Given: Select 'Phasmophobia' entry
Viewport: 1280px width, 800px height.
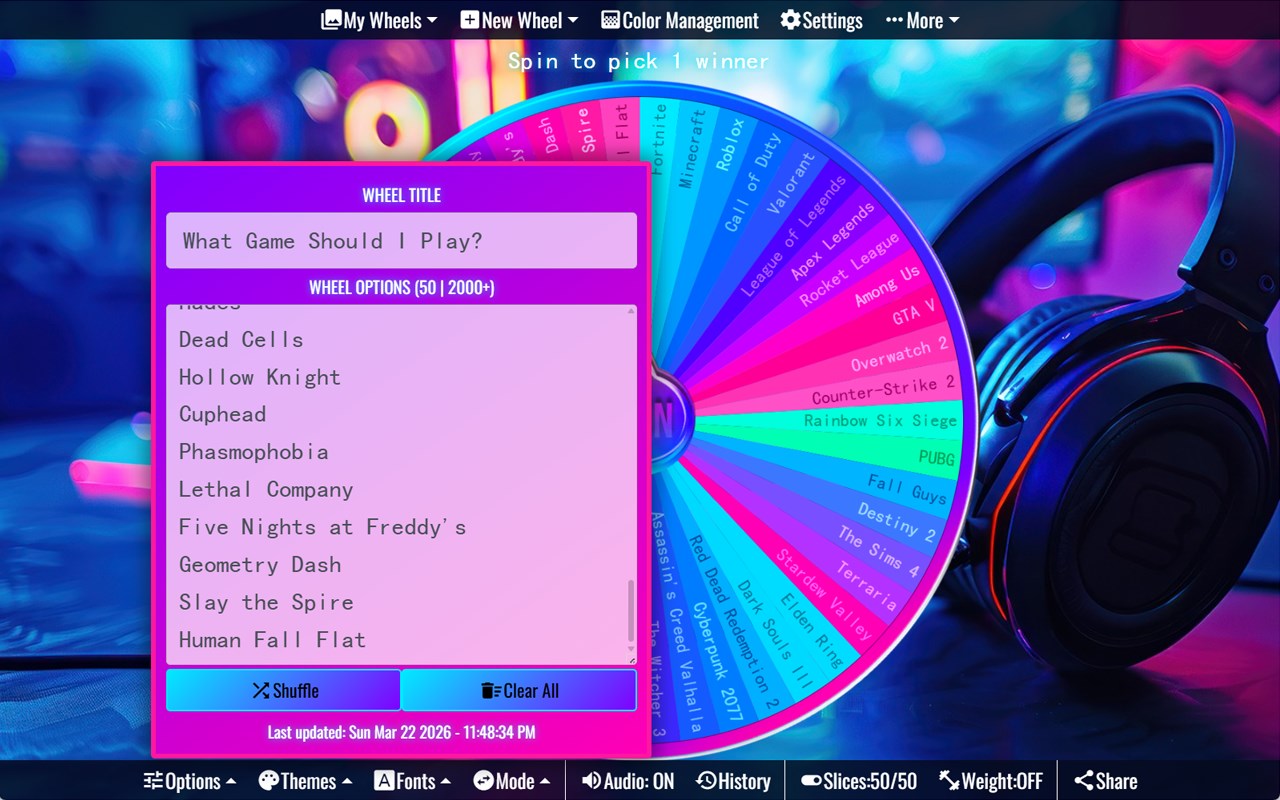Looking at the screenshot, I should click(x=254, y=452).
